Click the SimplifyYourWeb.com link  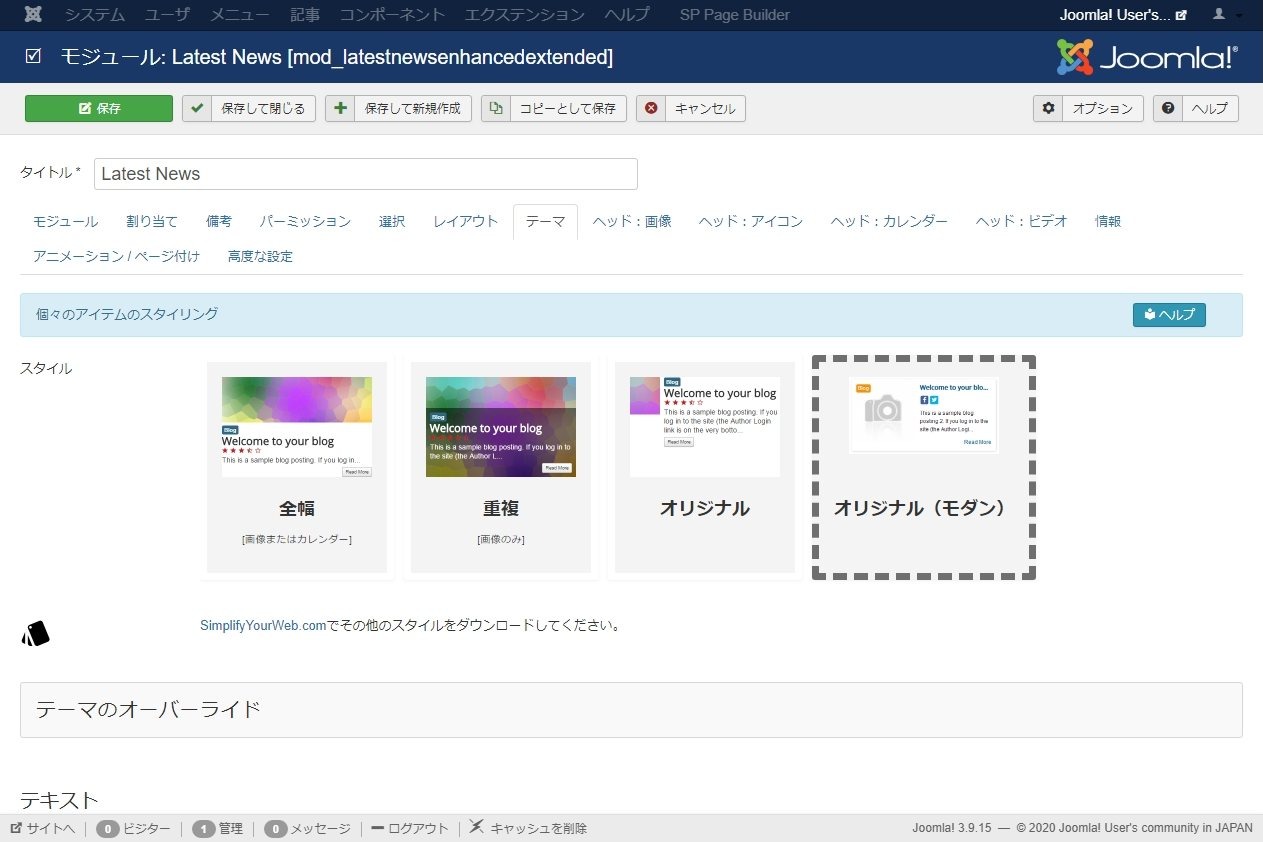263,626
